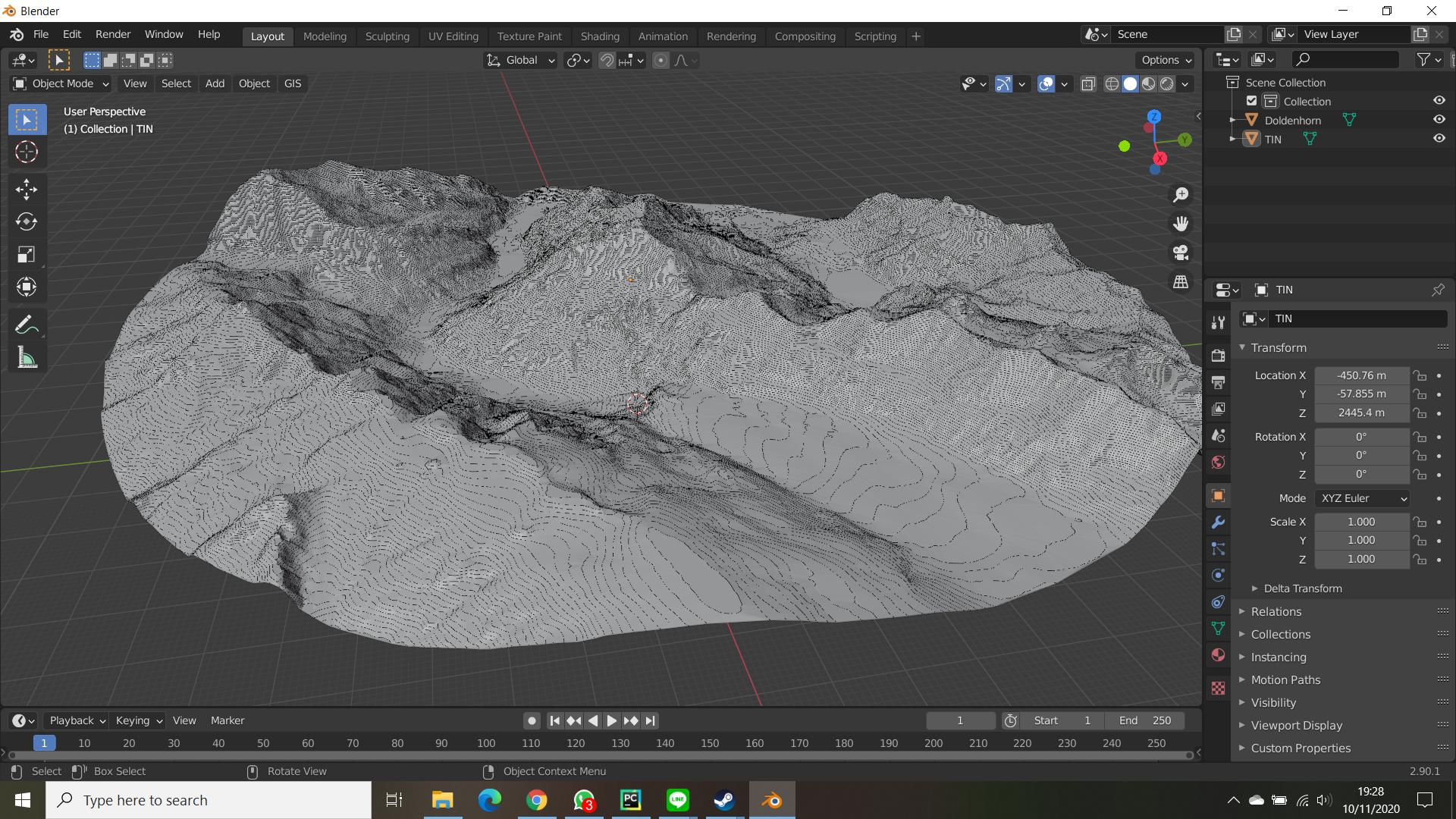Hide the TIN object in viewport
1456x819 pixels.
[x=1439, y=139]
